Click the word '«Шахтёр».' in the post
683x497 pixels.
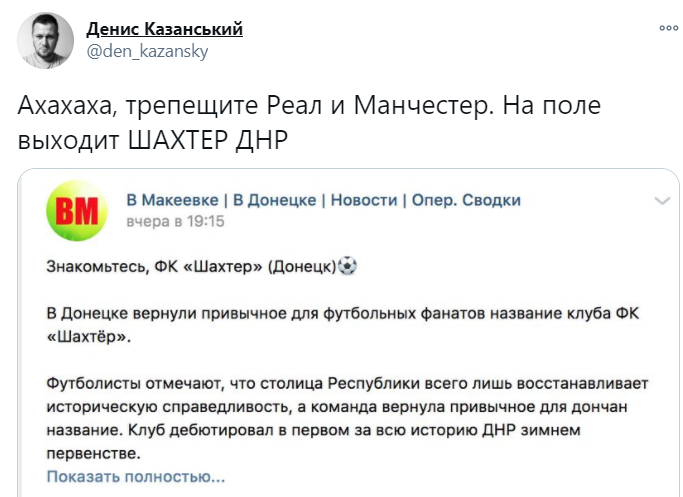(89, 337)
